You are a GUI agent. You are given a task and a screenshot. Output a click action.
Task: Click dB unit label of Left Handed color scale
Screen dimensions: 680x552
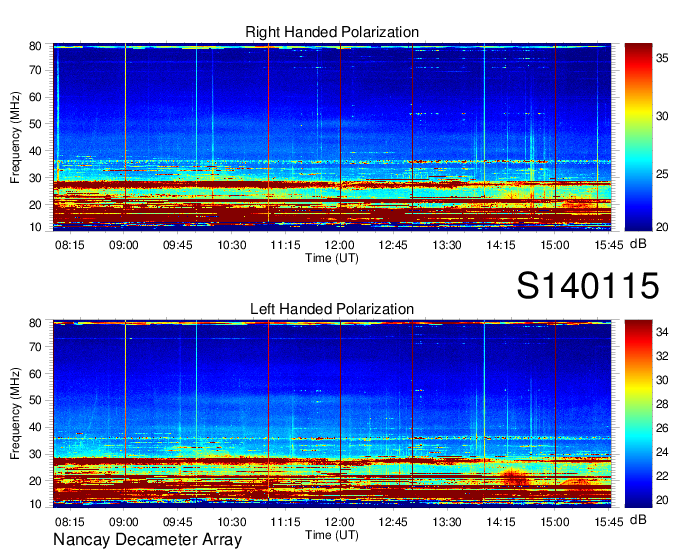pyautogui.click(x=638, y=520)
